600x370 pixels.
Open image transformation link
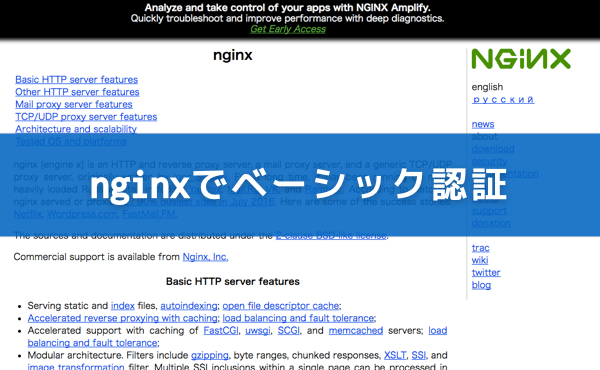pos(76,367)
